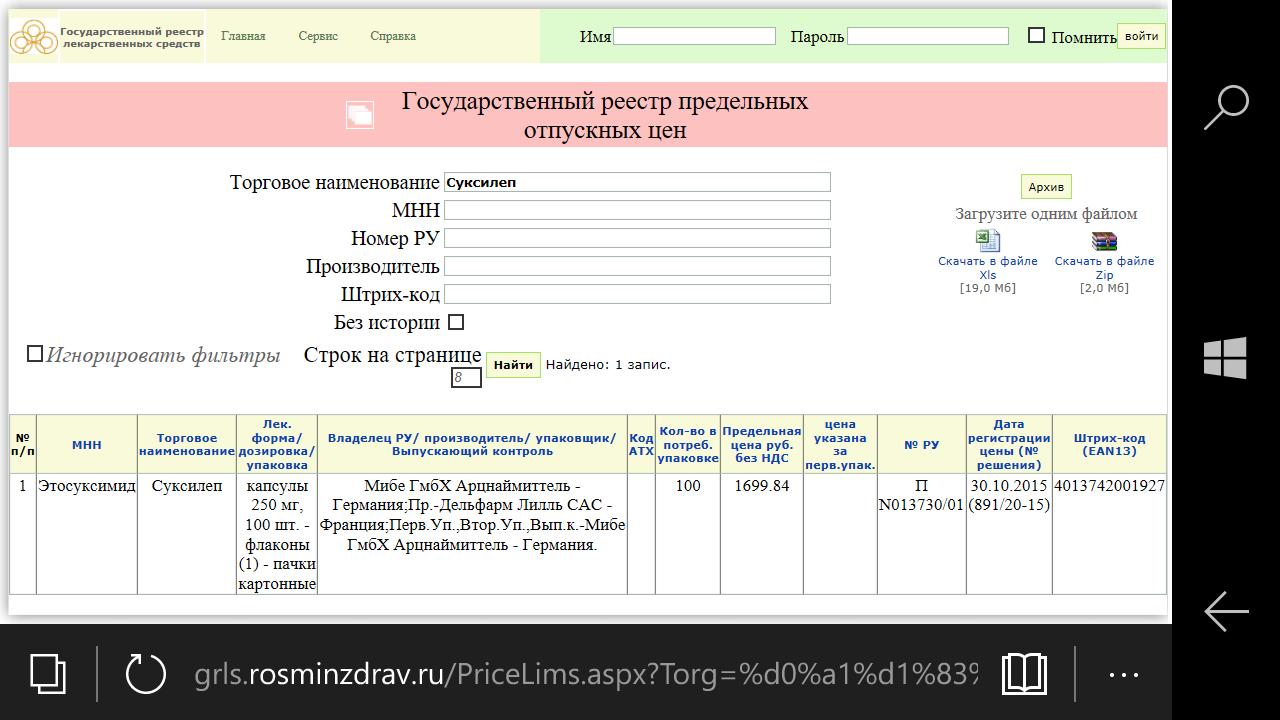The height and width of the screenshot is (720, 1280).
Task: Tap the Windows logo home button
Action: [1225, 358]
